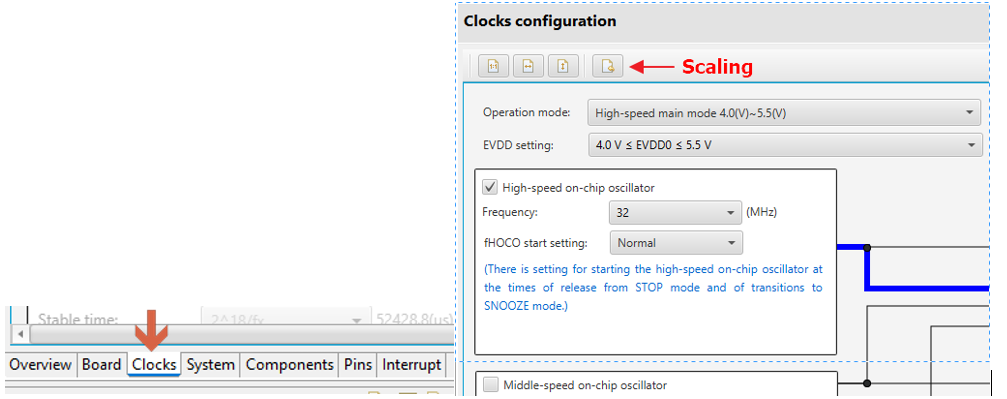This screenshot has height=399, width=1007.
Task: Click the fit-to-height scaling icon
Action: tap(563, 66)
